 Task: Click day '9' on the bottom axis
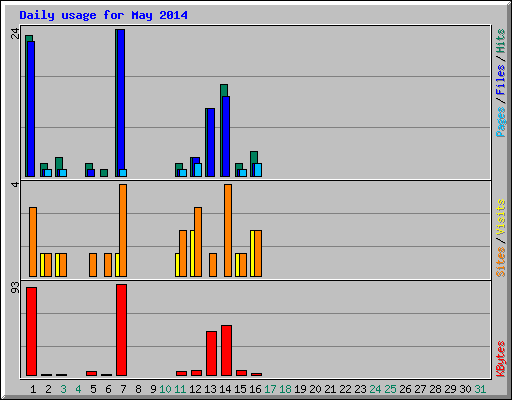tap(153, 389)
